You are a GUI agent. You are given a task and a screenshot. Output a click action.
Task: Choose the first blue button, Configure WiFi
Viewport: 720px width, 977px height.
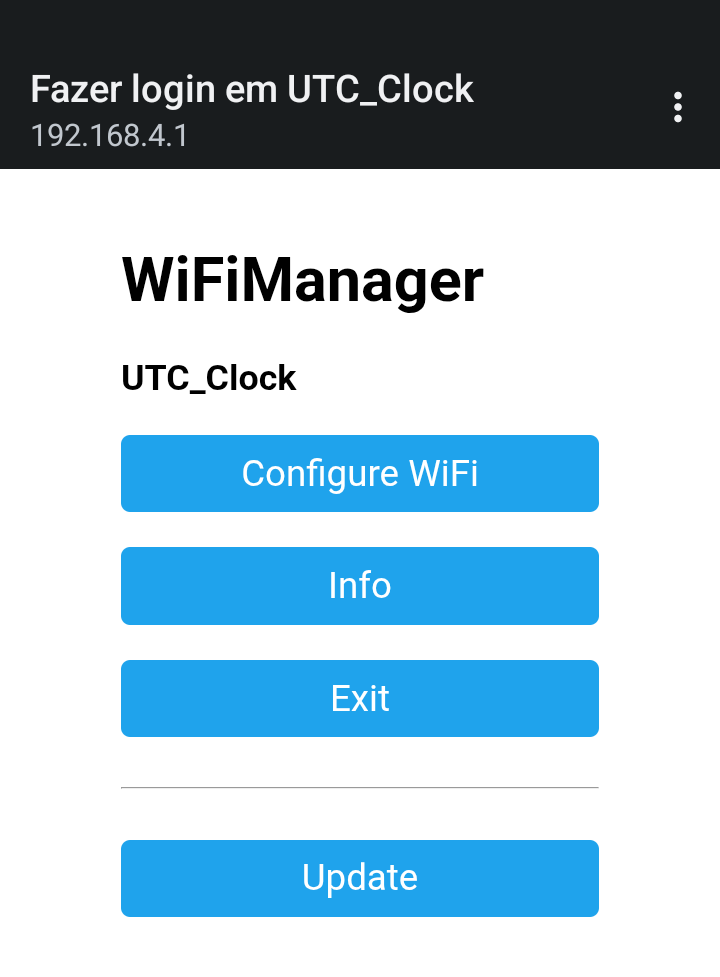click(x=360, y=474)
